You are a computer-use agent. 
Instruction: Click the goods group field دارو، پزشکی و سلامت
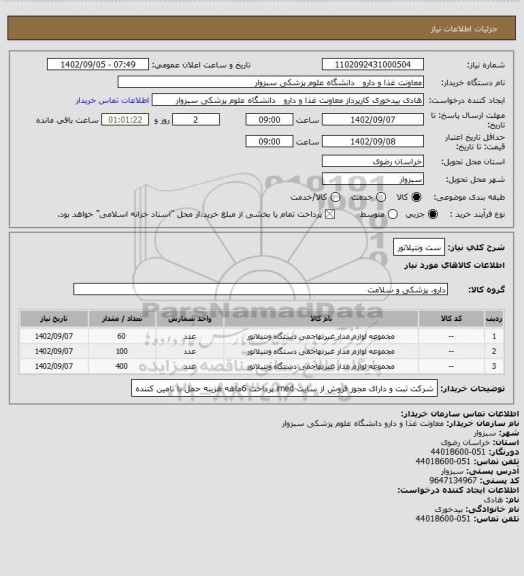click(x=260, y=289)
